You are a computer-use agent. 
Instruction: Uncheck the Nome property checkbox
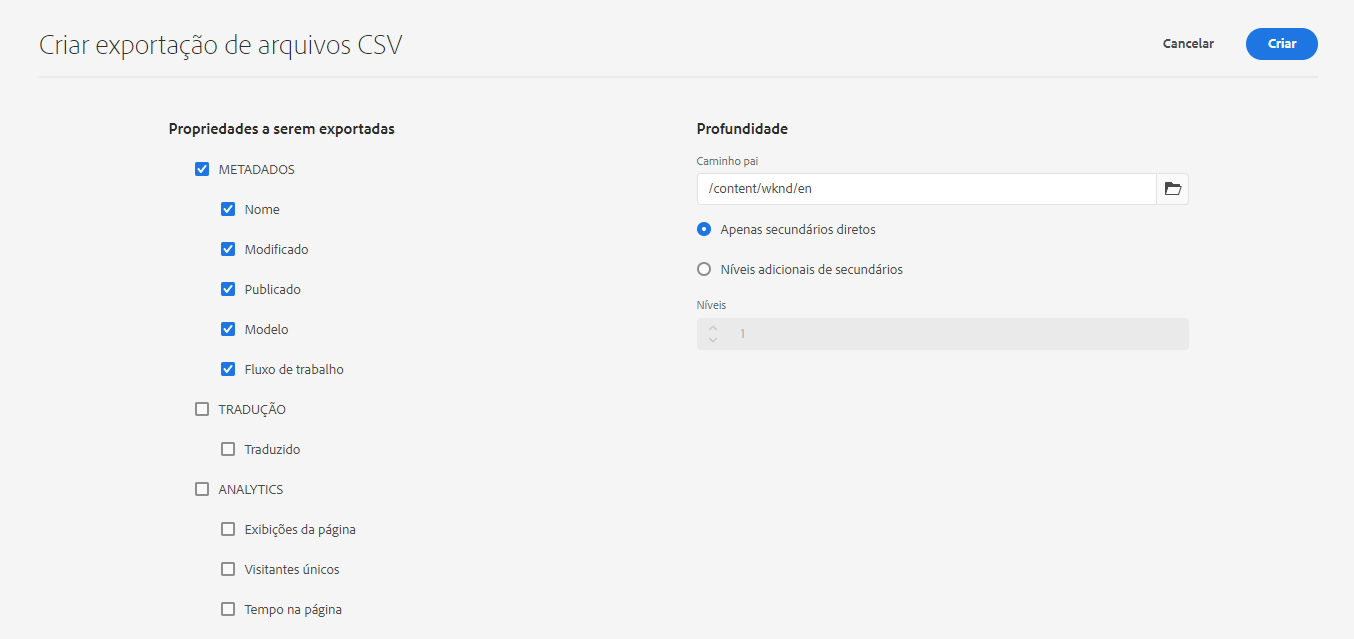228,209
